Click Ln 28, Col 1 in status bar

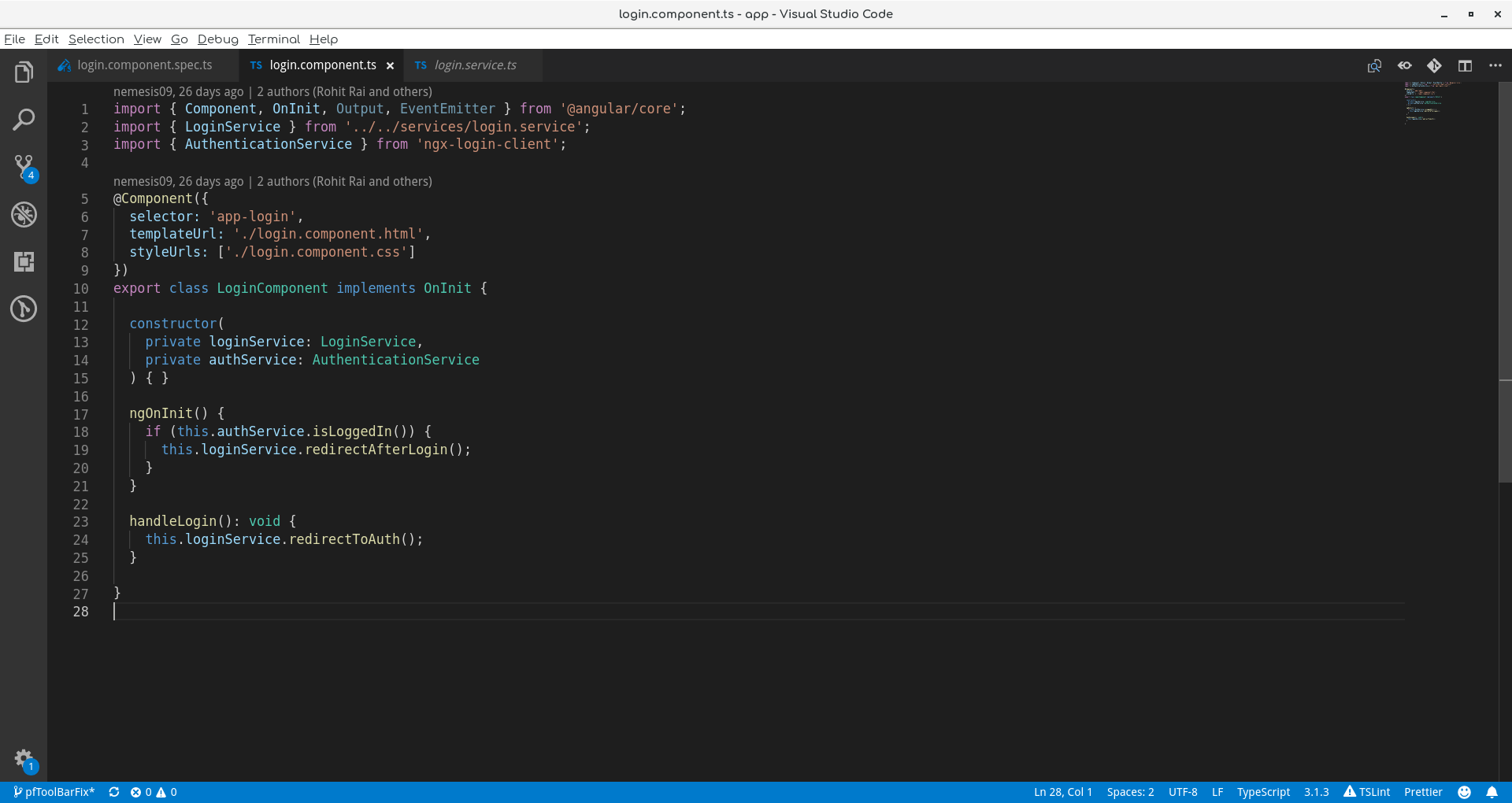(x=1063, y=792)
